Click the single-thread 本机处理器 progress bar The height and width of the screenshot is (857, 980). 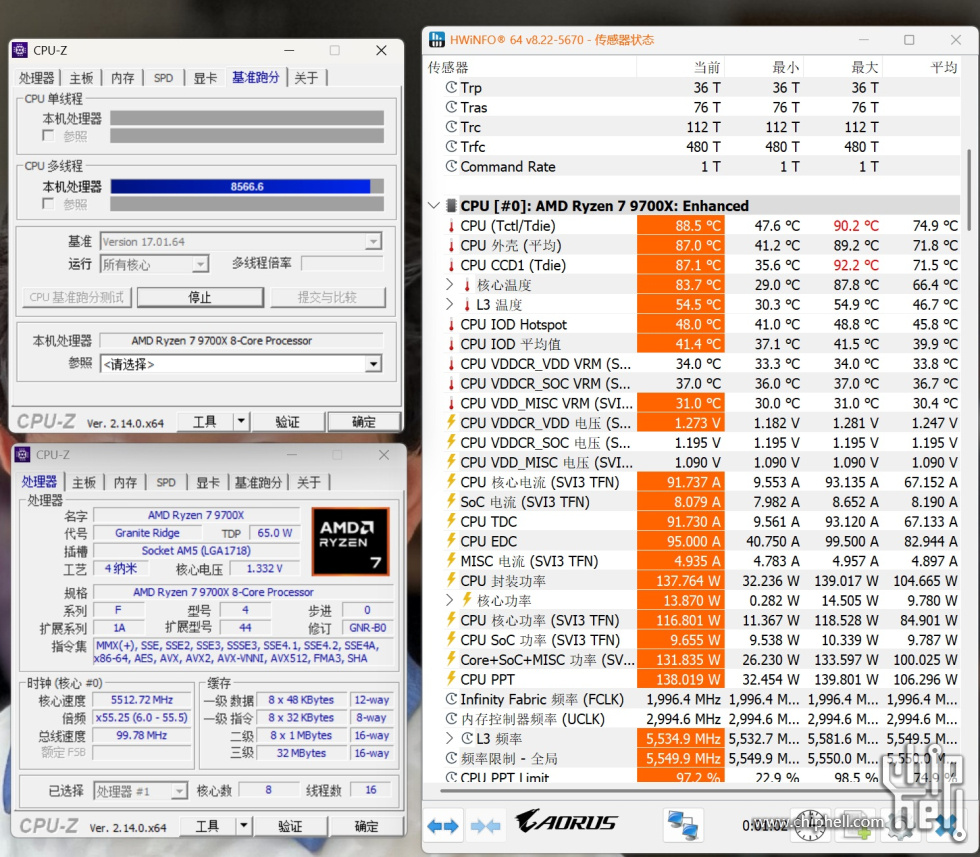(247, 118)
